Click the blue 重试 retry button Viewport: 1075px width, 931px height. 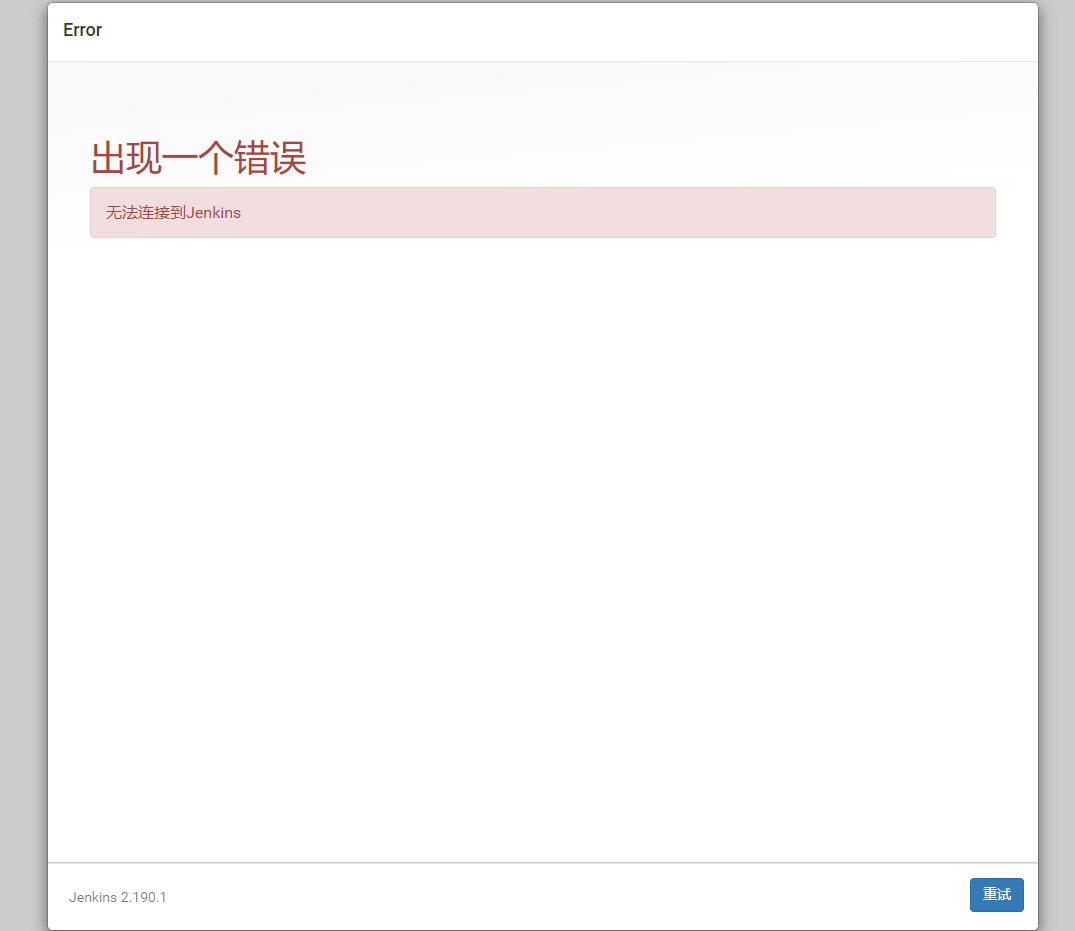coord(996,895)
